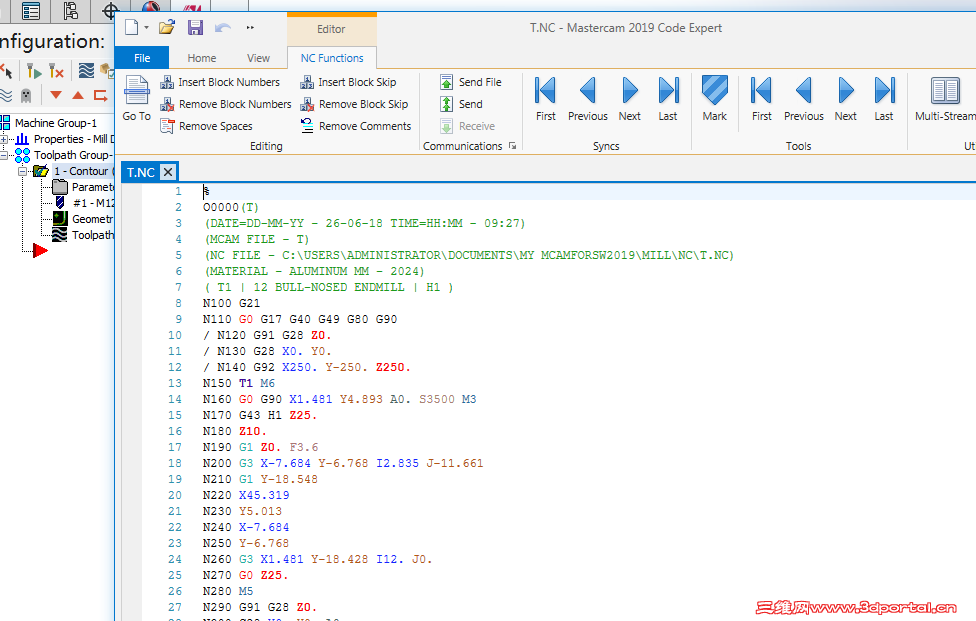Collapse the 1 - Contour operation node
This screenshot has width=976, height=621.
[x=22, y=171]
